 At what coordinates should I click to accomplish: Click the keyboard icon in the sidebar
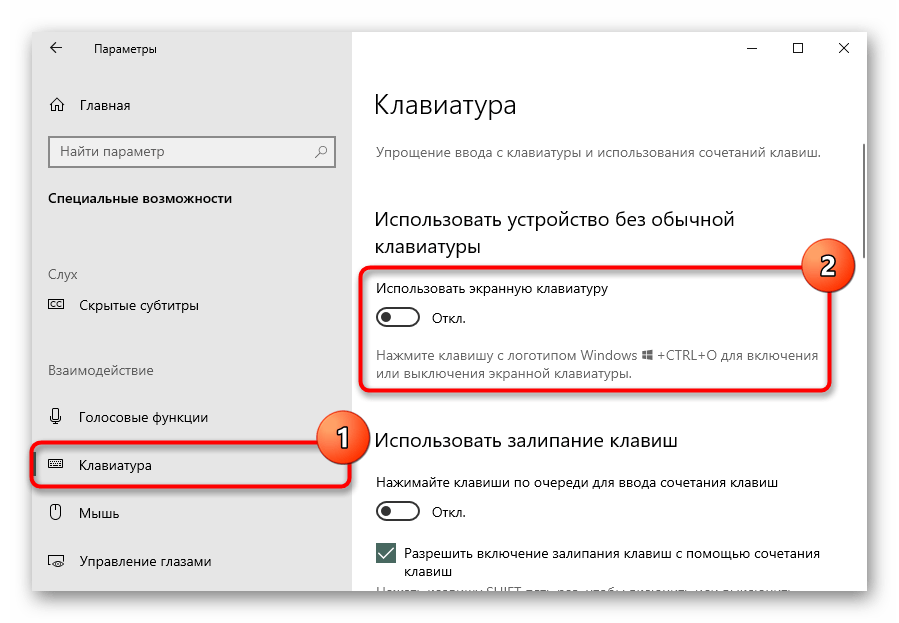[x=56, y=465]
